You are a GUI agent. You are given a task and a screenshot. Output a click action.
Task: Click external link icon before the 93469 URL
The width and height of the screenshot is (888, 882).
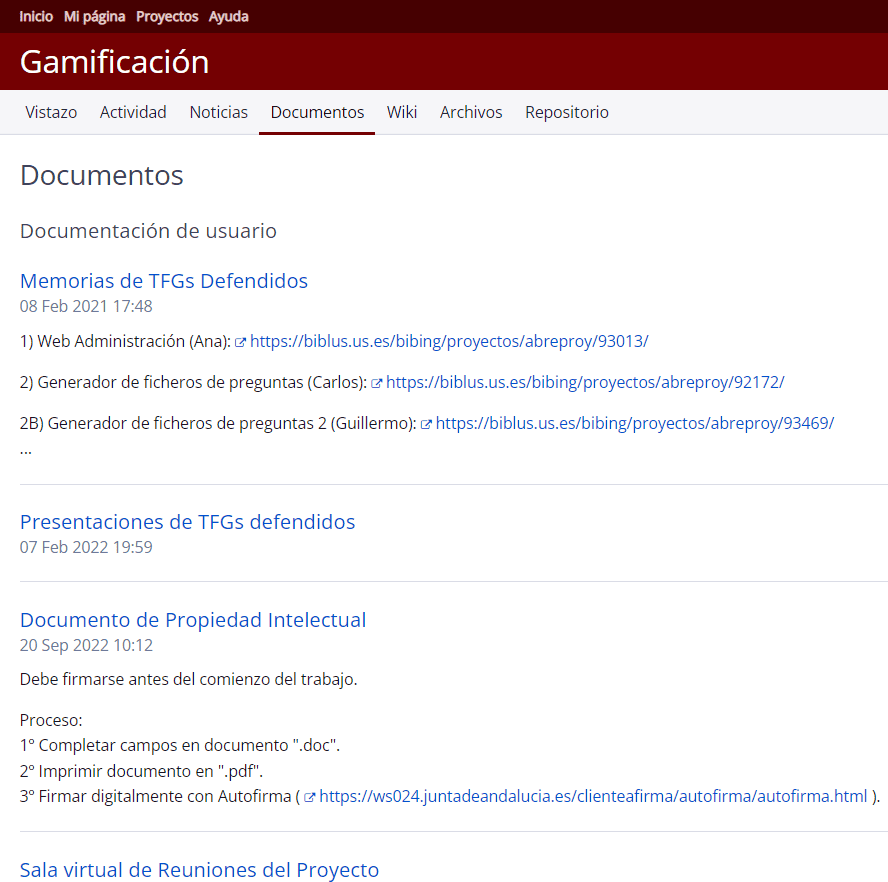click(x=427, y=424)
